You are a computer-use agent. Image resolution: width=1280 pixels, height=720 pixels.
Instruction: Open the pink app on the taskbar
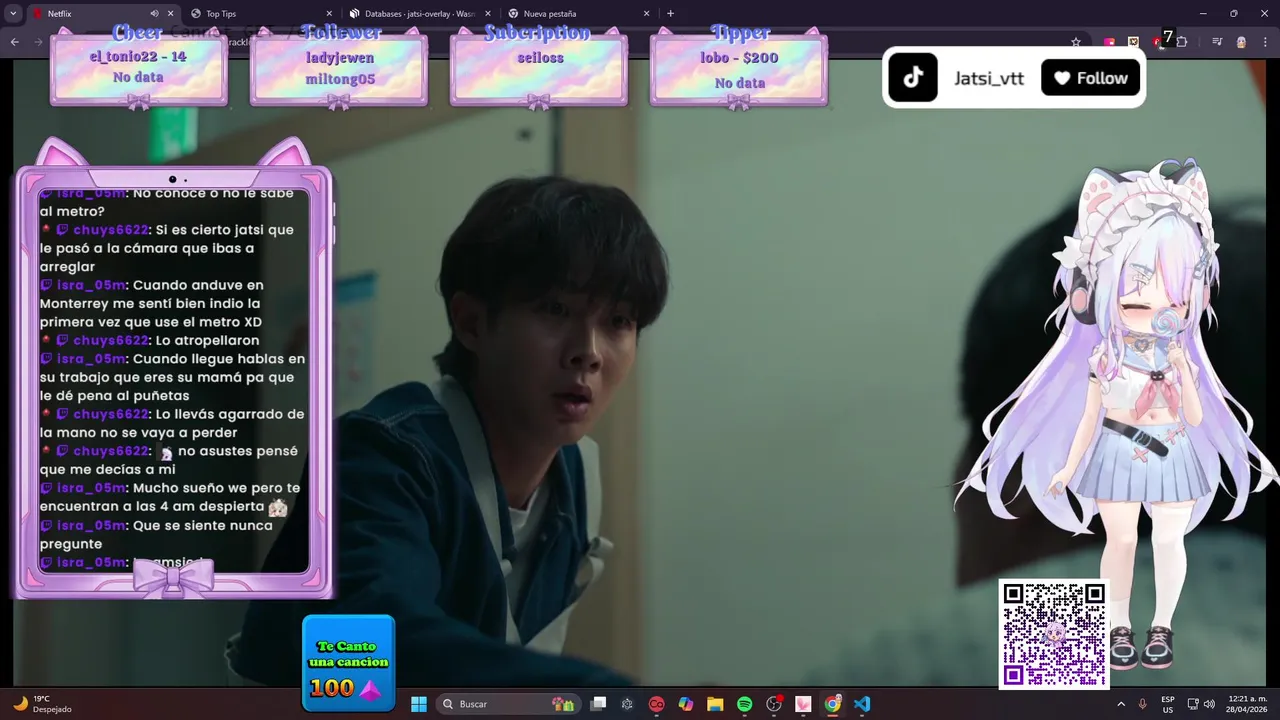(x=803, y=704)
